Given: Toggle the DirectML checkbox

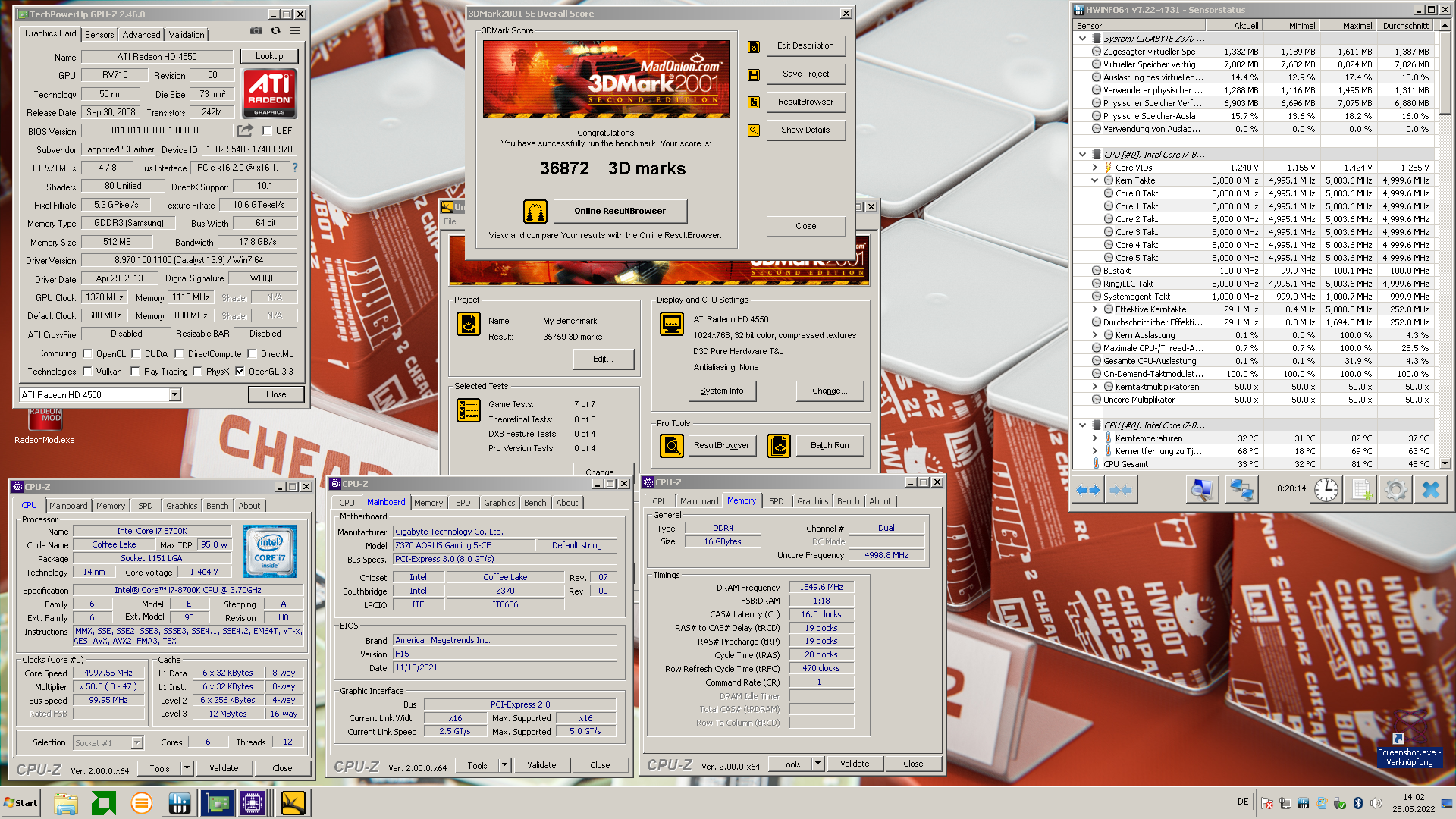Looking at the screenshot, I should point(252,354).
